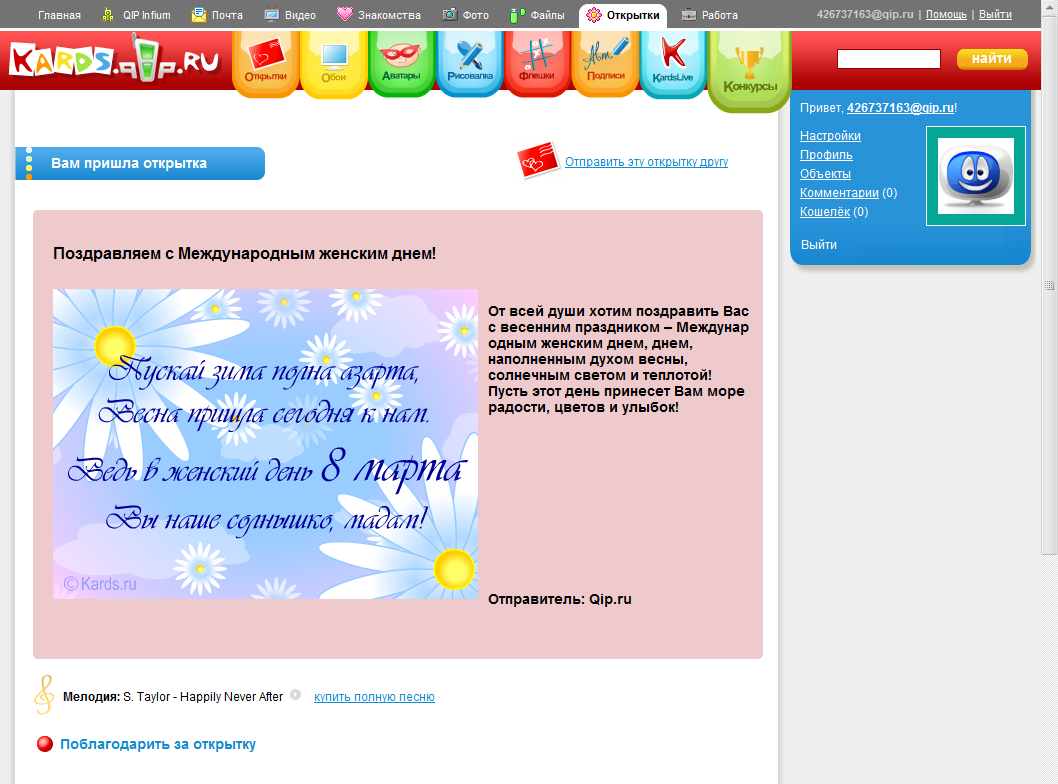Click the account email in the top bar
The image size is (1058, 784).
[865, 14]
